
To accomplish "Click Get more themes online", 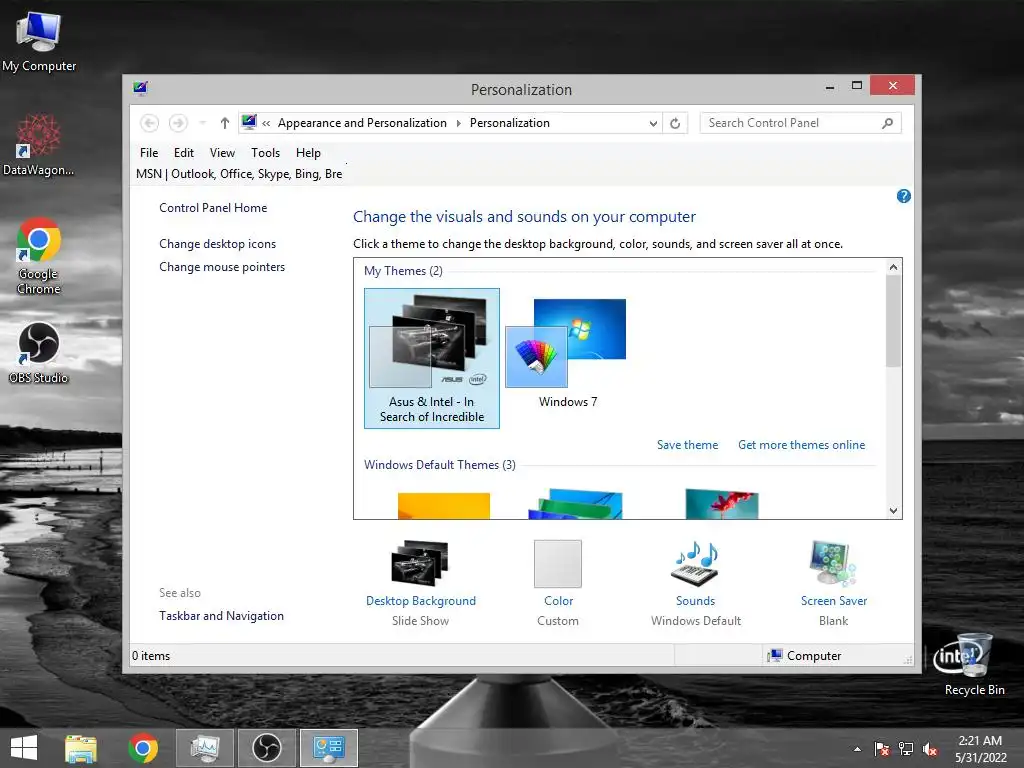I will [801, 445].
